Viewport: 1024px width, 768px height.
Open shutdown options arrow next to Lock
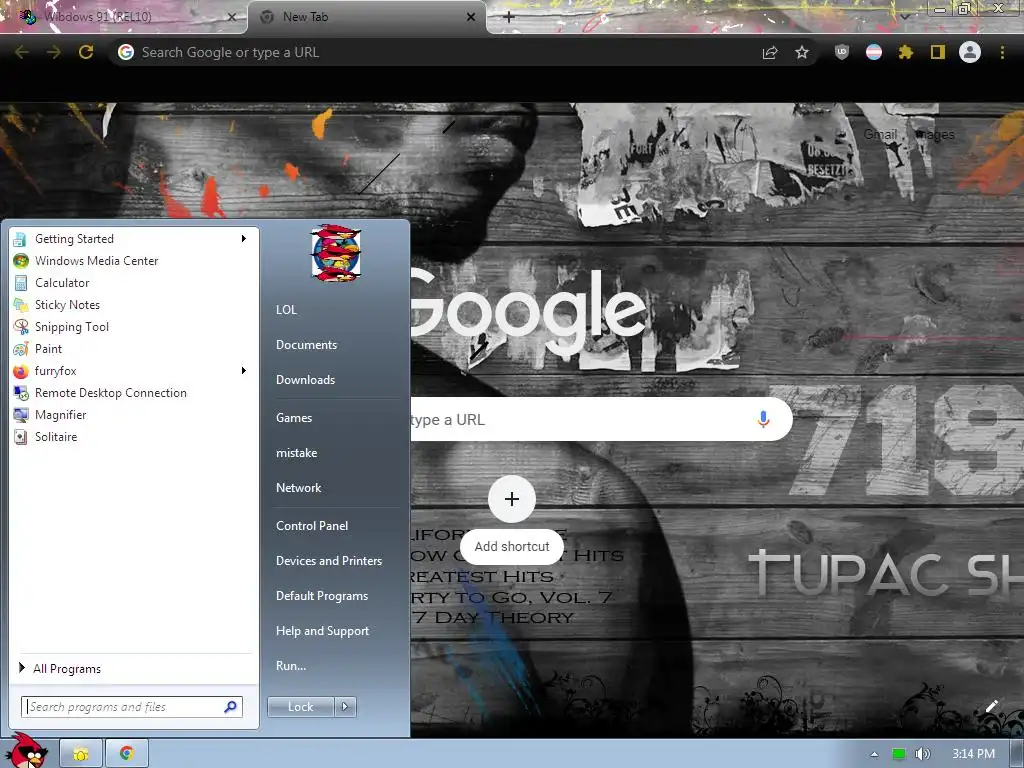(x=345, y=707)
